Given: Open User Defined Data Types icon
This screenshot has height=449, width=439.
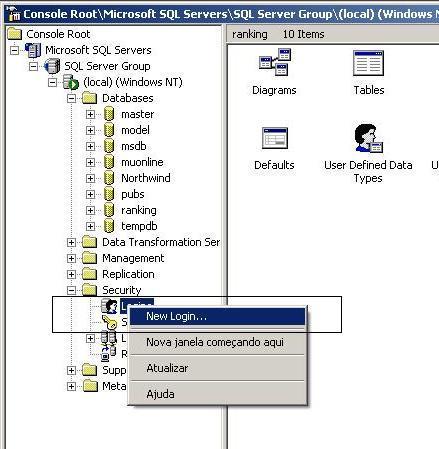Looking at the screenshot, I should 368,138.
